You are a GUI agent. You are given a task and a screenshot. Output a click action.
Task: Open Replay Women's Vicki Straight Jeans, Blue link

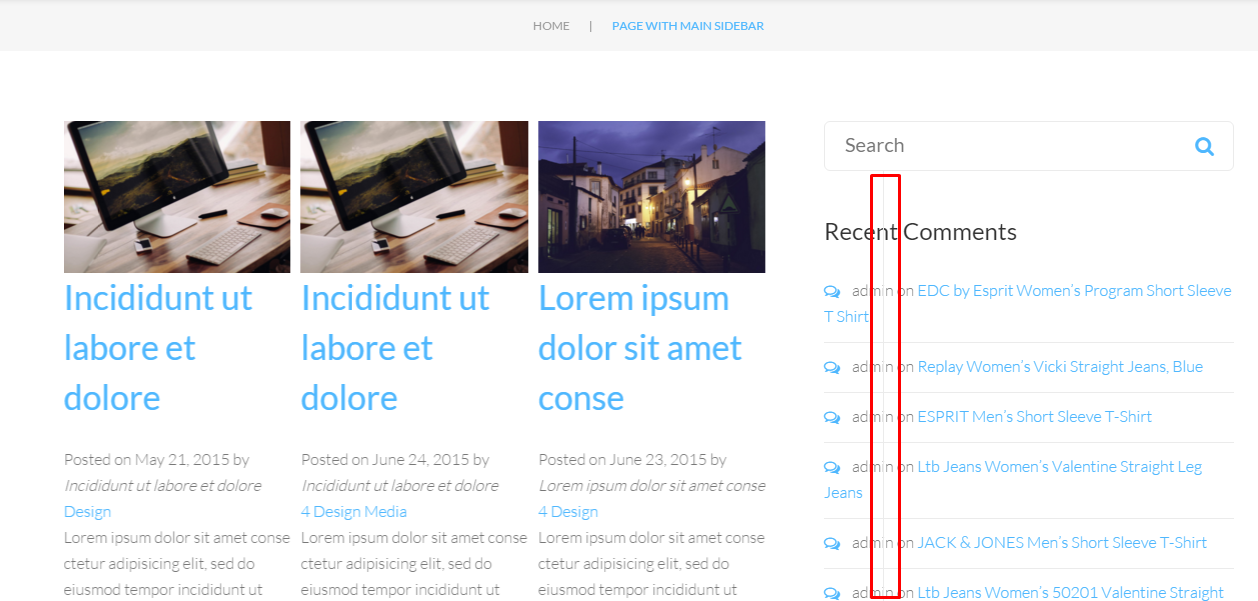[1060, 367]
